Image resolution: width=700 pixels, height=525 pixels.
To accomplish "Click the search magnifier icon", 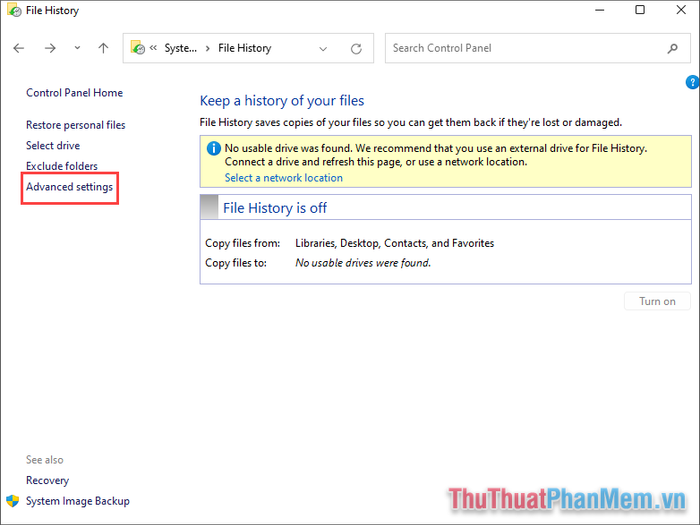I will pyautogui.click(x=672, y=48).
